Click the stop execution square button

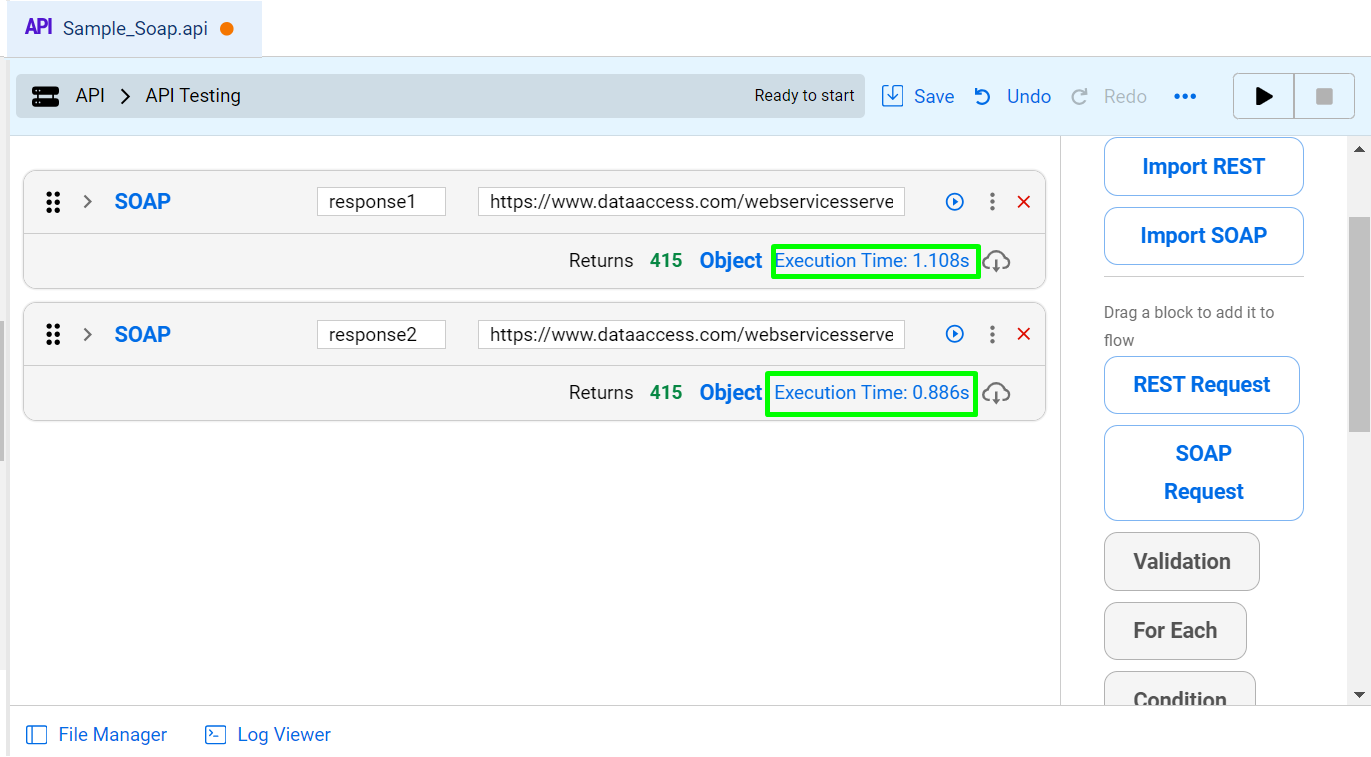[1324, 97]
